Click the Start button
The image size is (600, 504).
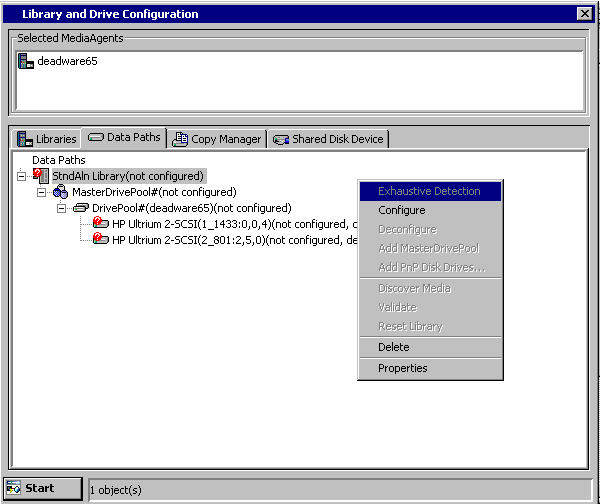coord(42,488)
